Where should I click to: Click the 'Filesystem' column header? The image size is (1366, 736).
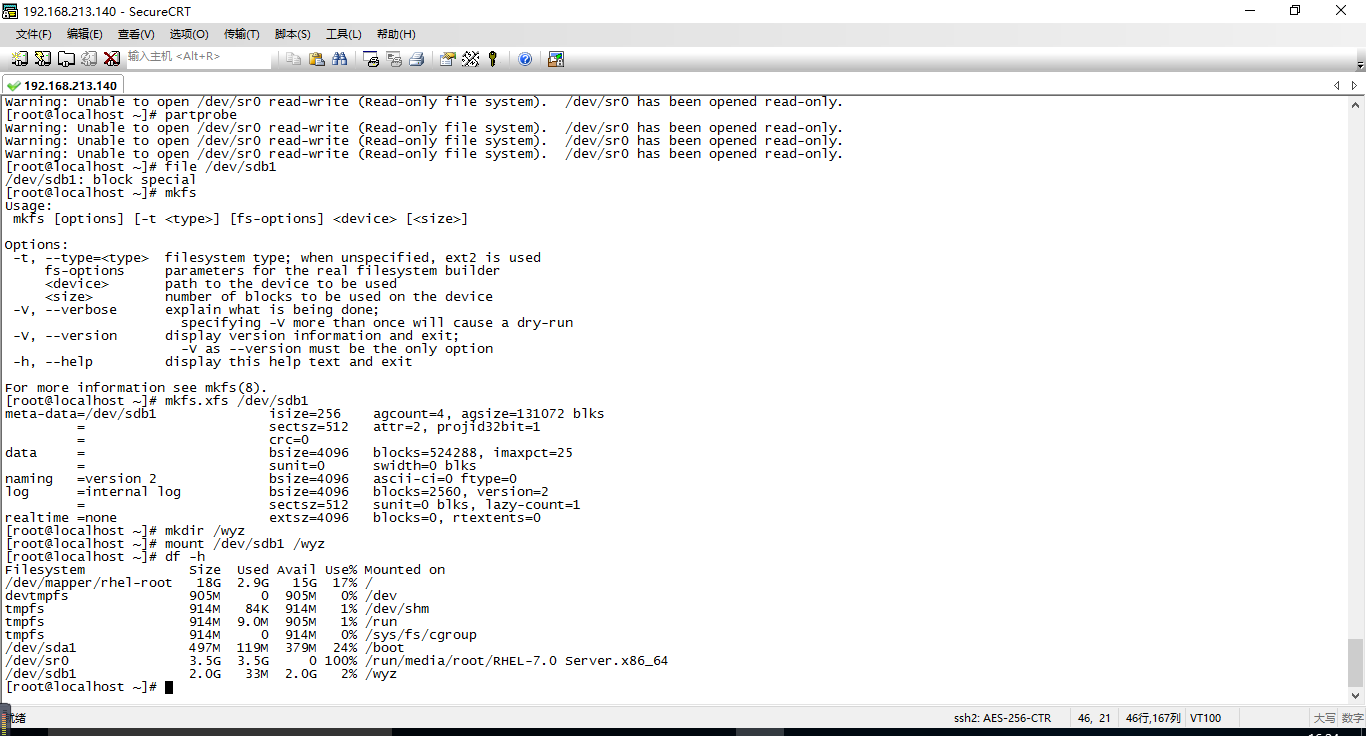(45, 570)
